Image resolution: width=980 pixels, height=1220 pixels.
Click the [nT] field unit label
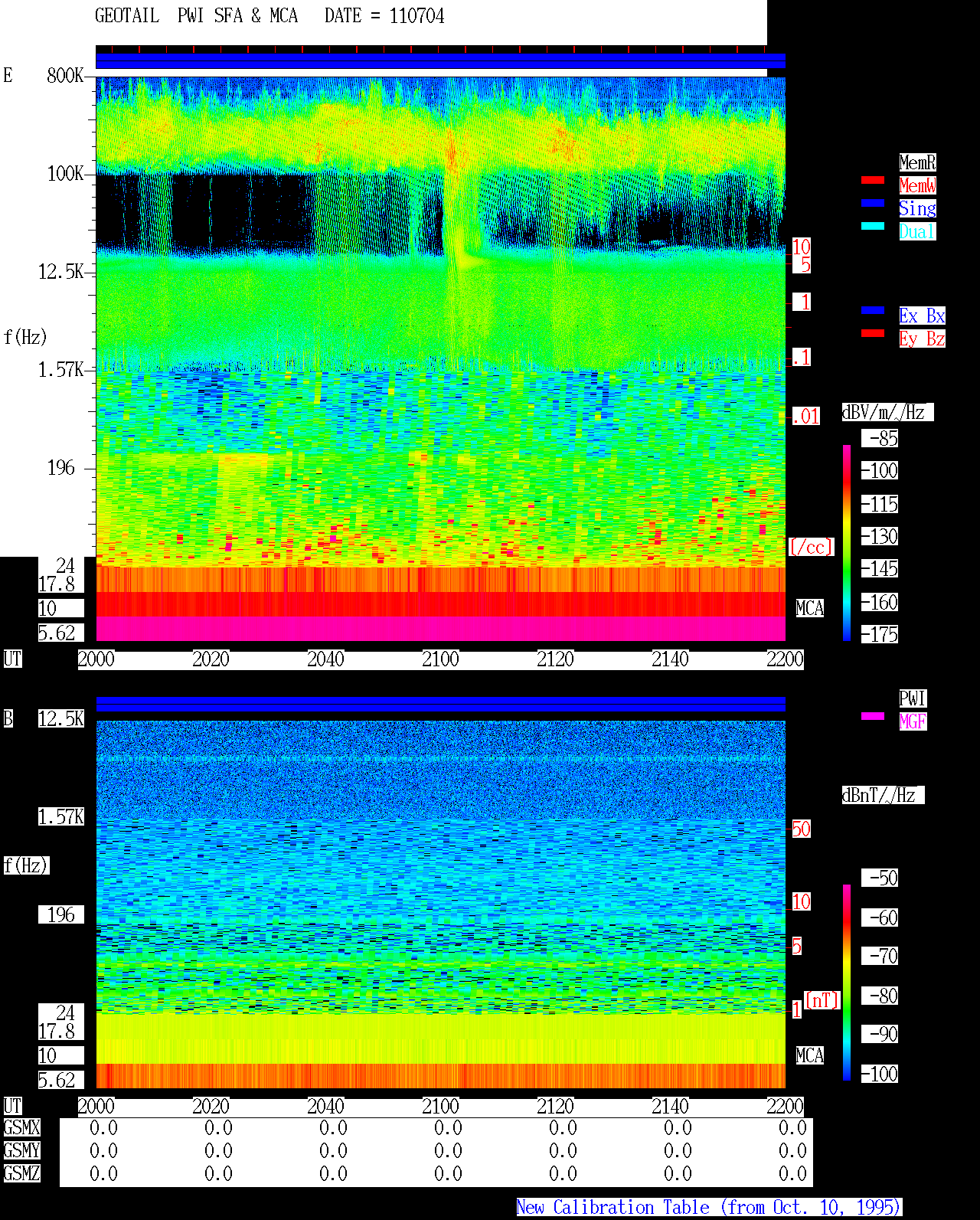coord(822,1000)
